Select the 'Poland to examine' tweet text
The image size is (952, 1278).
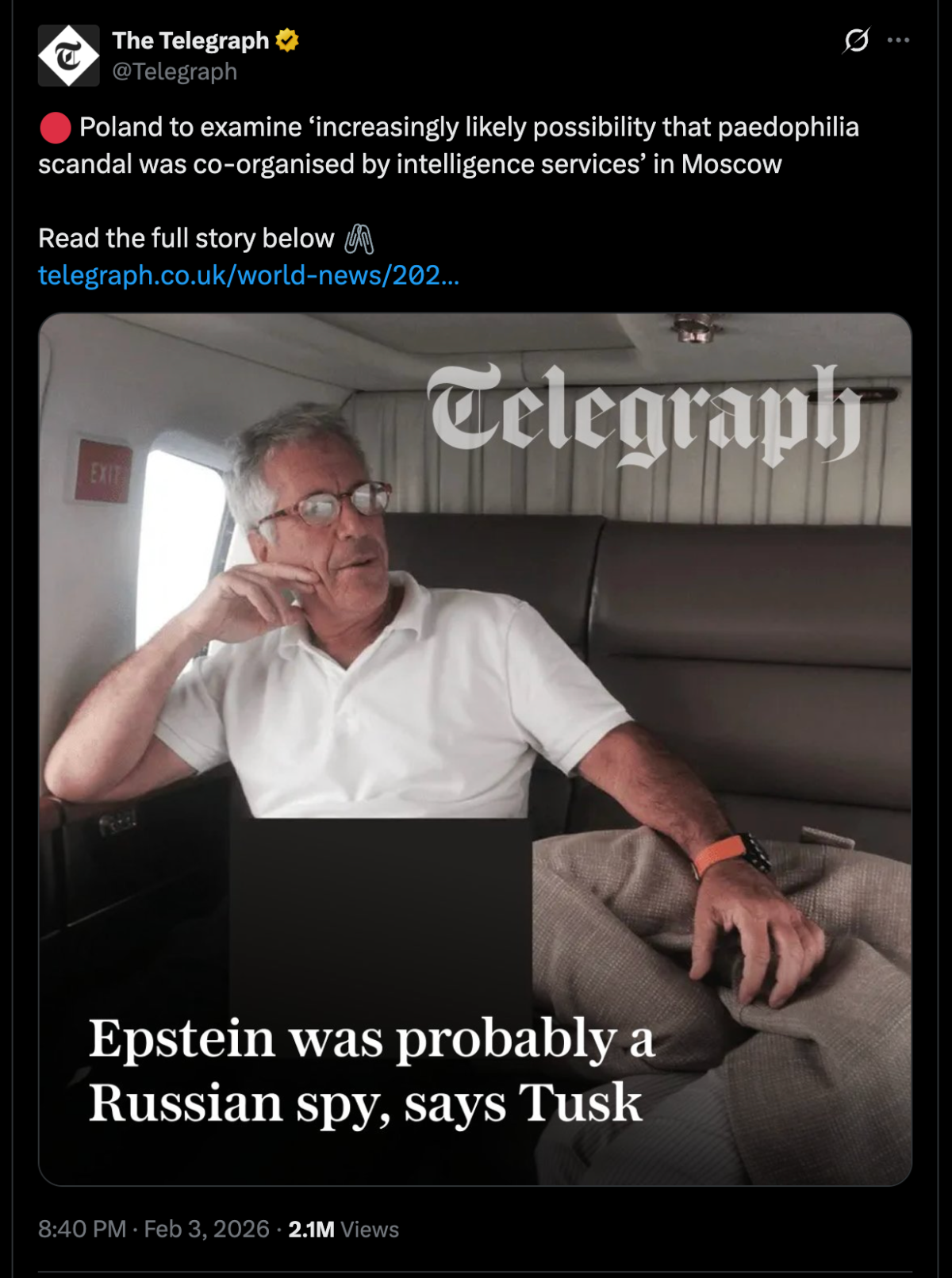(448, 145)
